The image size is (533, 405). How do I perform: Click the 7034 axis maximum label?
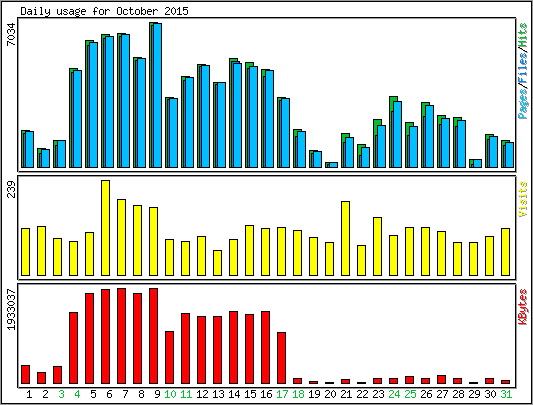coord(11,34)
